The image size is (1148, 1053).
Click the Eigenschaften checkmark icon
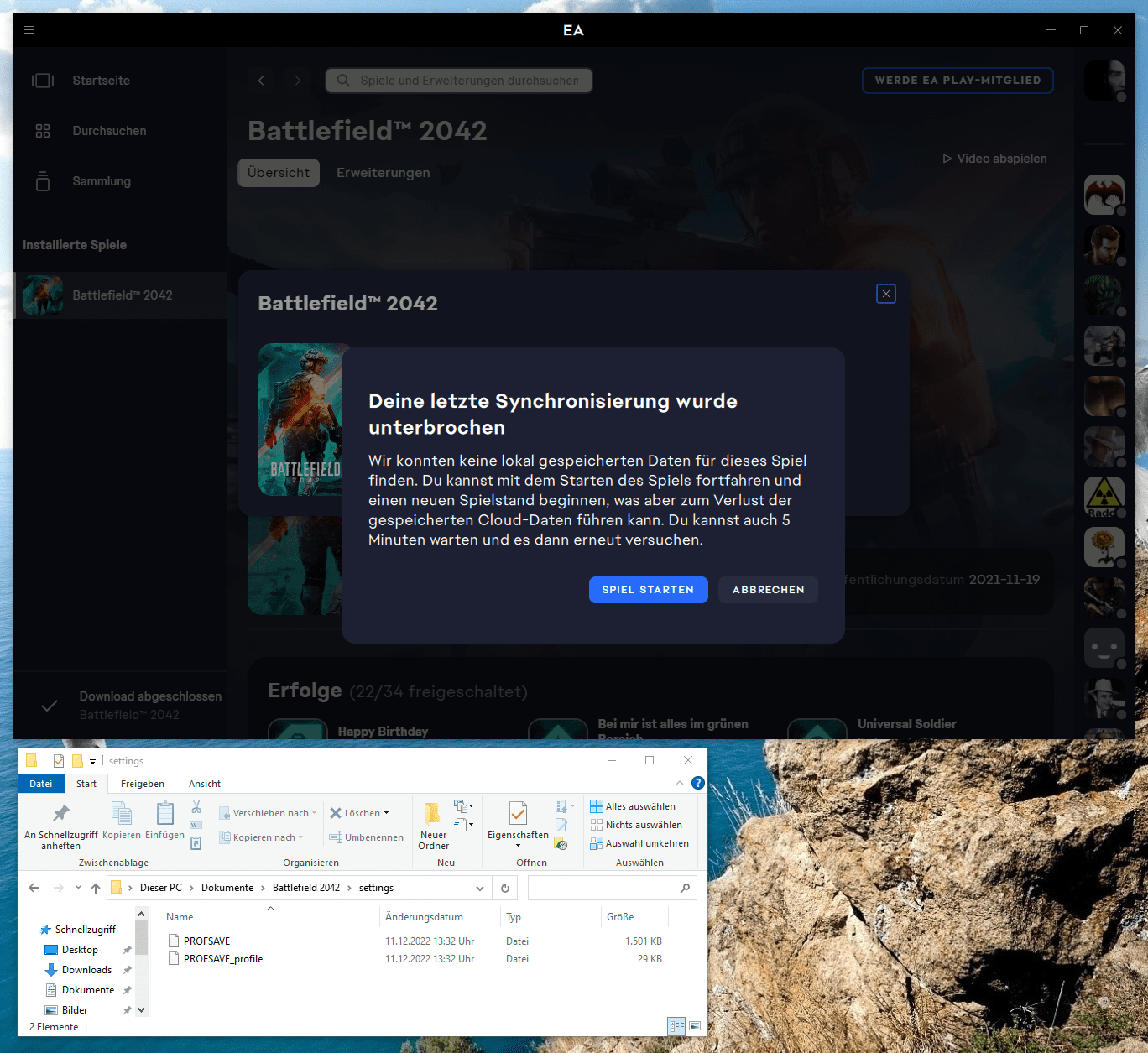pos(519,813)
